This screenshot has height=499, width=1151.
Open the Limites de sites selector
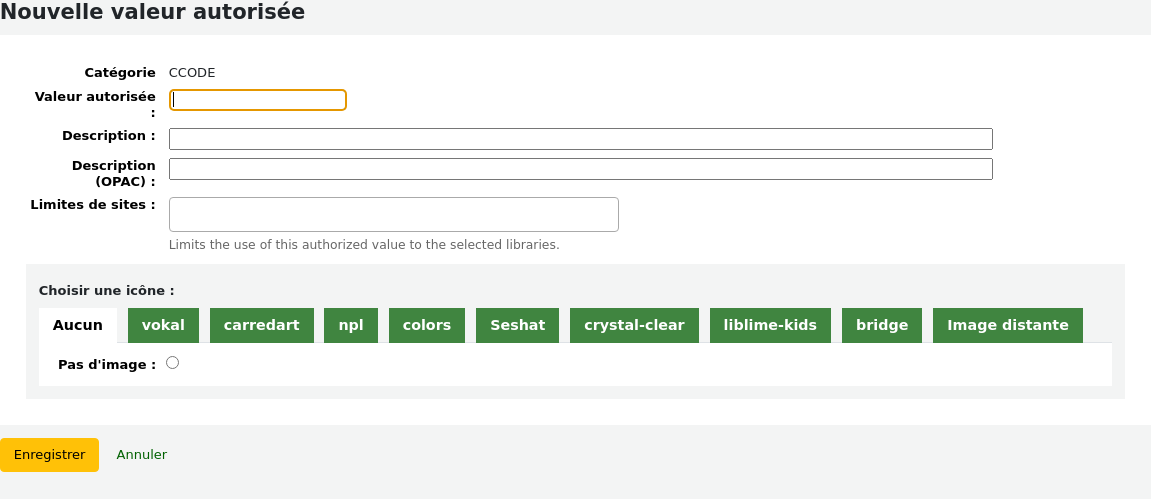coord(393,214)
